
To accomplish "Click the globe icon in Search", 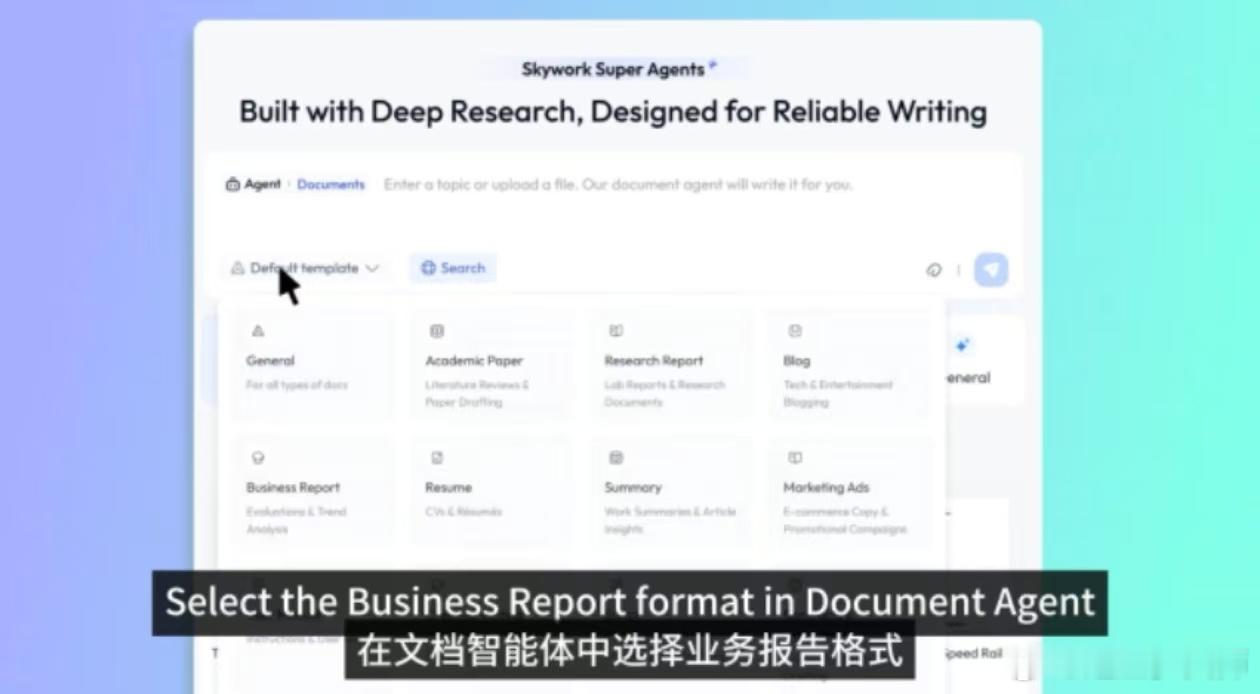I will tap(428, 268).
